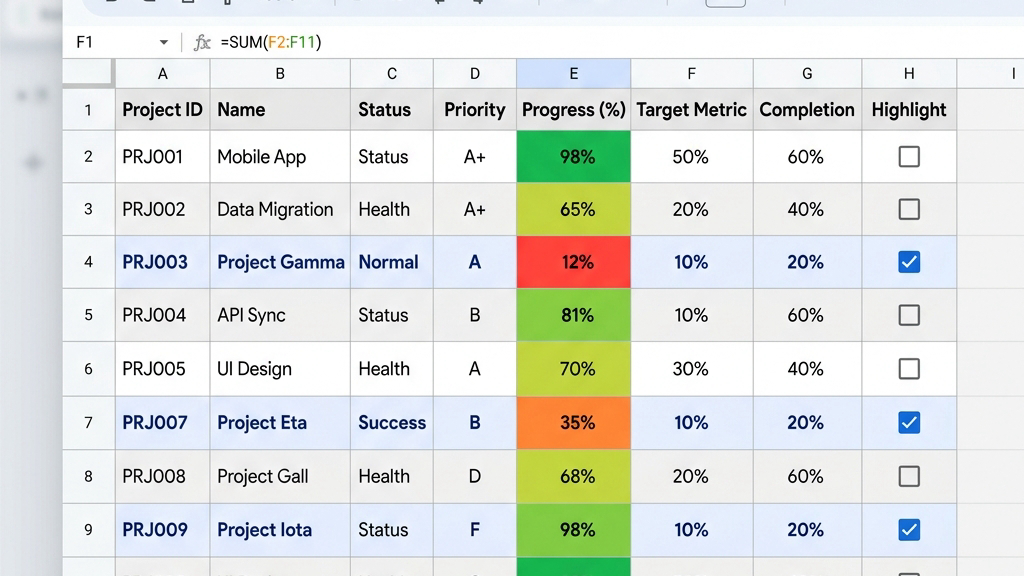Tick the Highlight checkbox for API Sync

[x=909, y=315]
